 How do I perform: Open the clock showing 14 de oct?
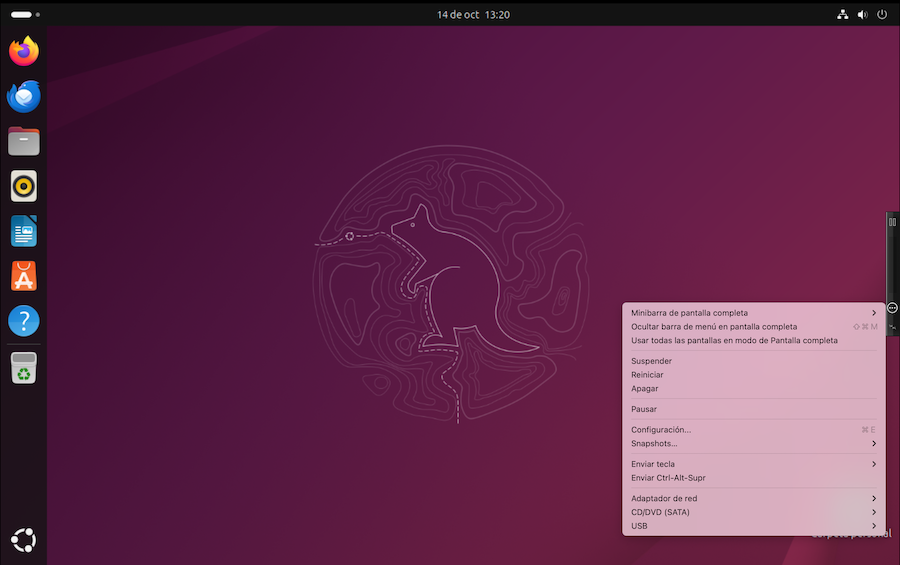click(474, 15)
